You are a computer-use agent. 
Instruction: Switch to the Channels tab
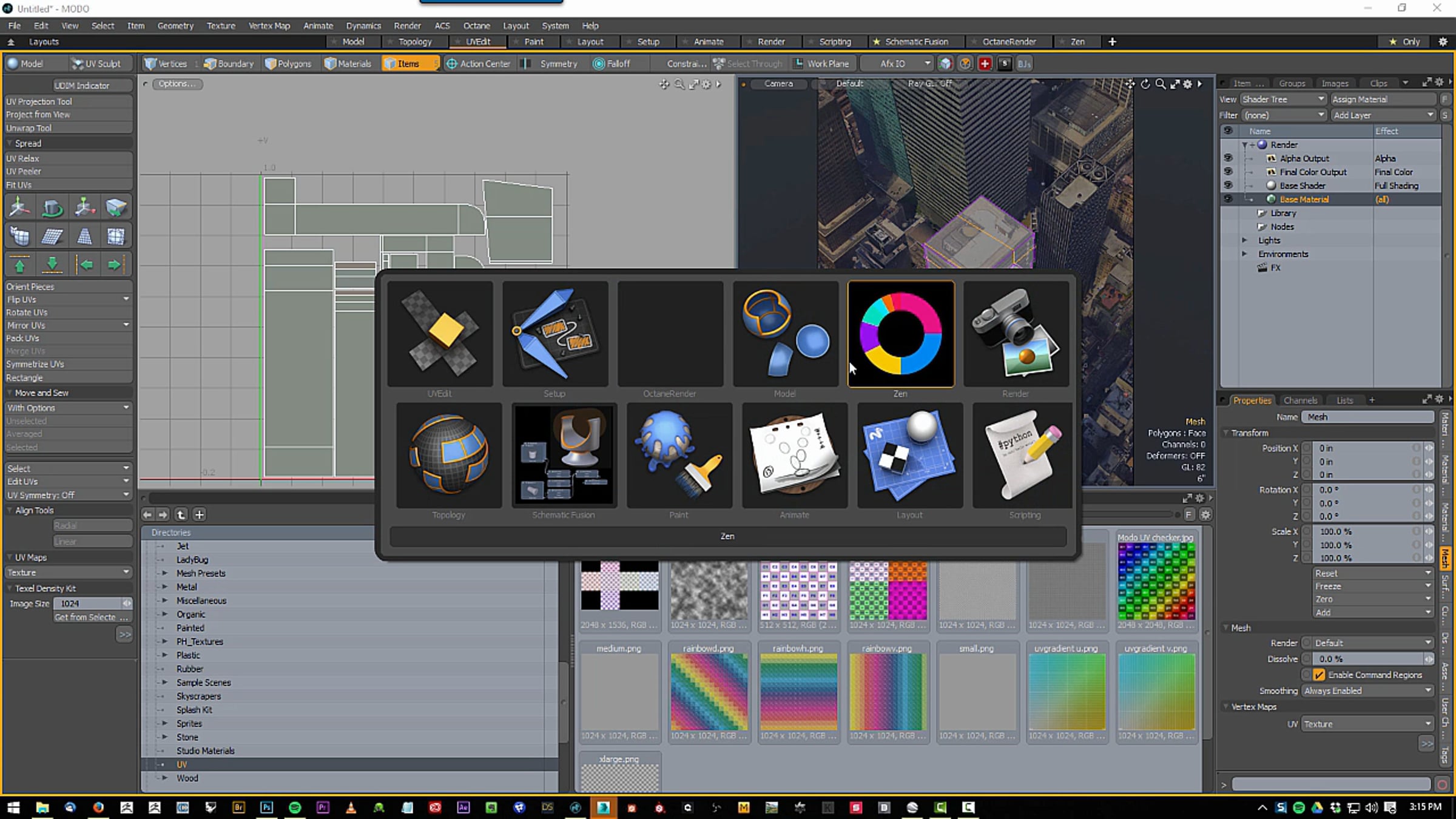[1300, 400]
